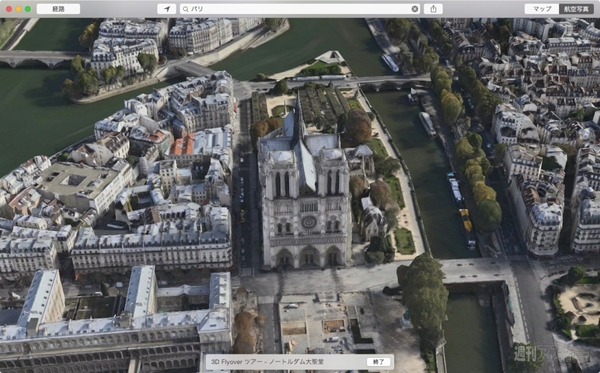Open the 経路 directions button
600x373 pixels.
point(59,9)
